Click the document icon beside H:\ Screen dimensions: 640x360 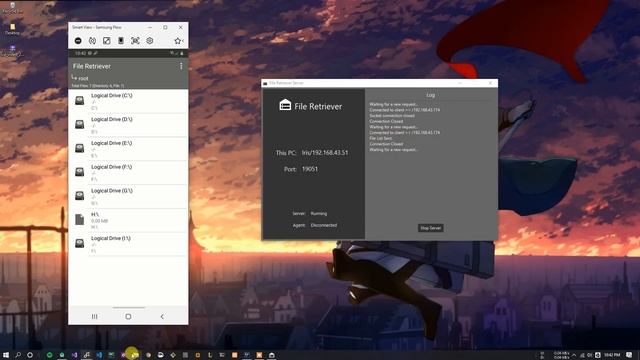(80, 220)
